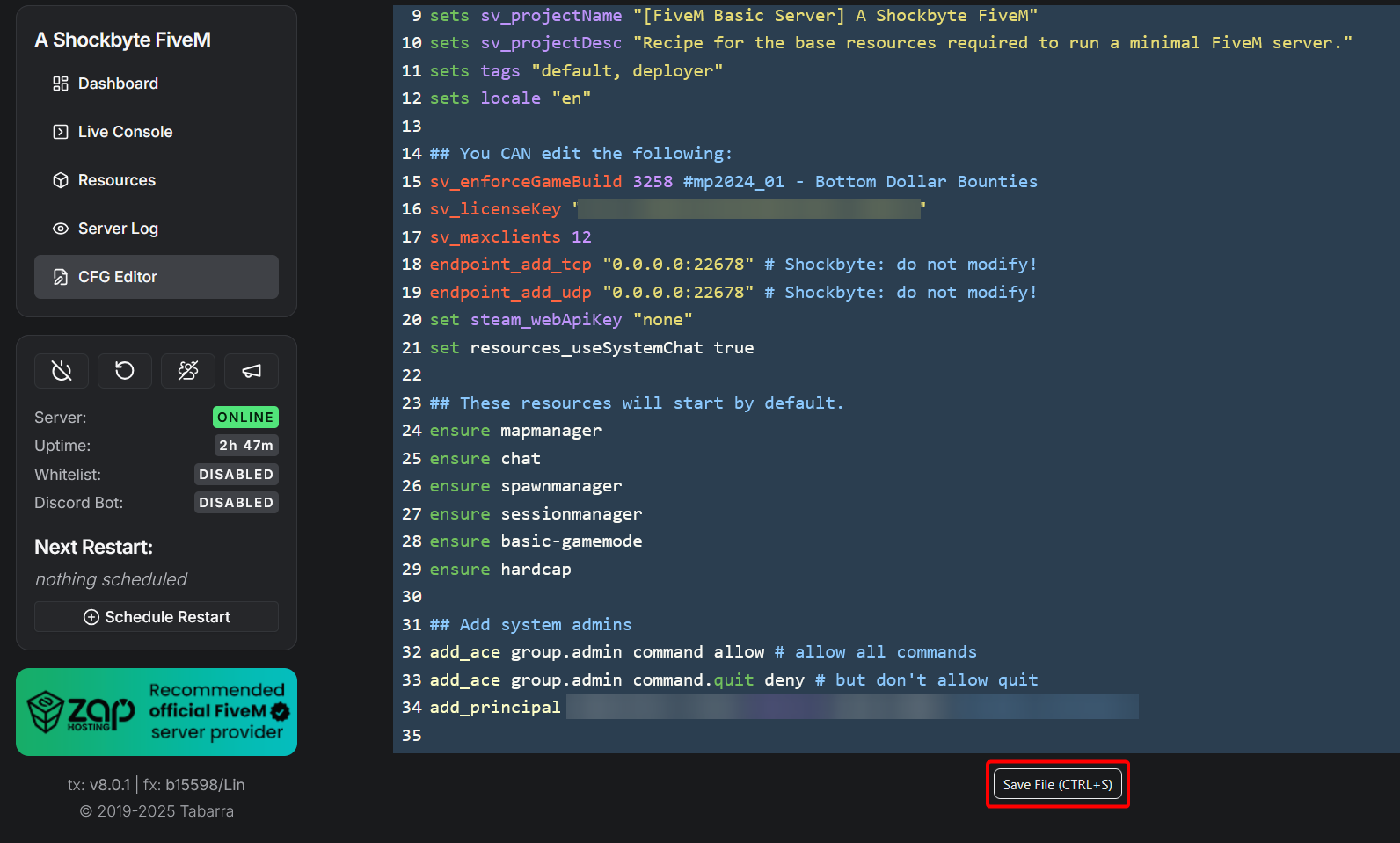1400x843 pixels.
Task: Save the file with Save File (CTRL+S)
Action: pyautogui.click(x=1058, y=784)
